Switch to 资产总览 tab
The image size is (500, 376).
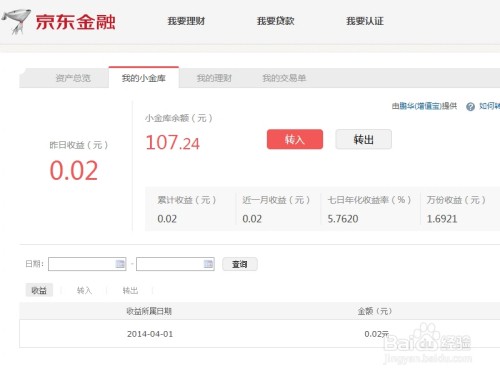tap(73, 78)
